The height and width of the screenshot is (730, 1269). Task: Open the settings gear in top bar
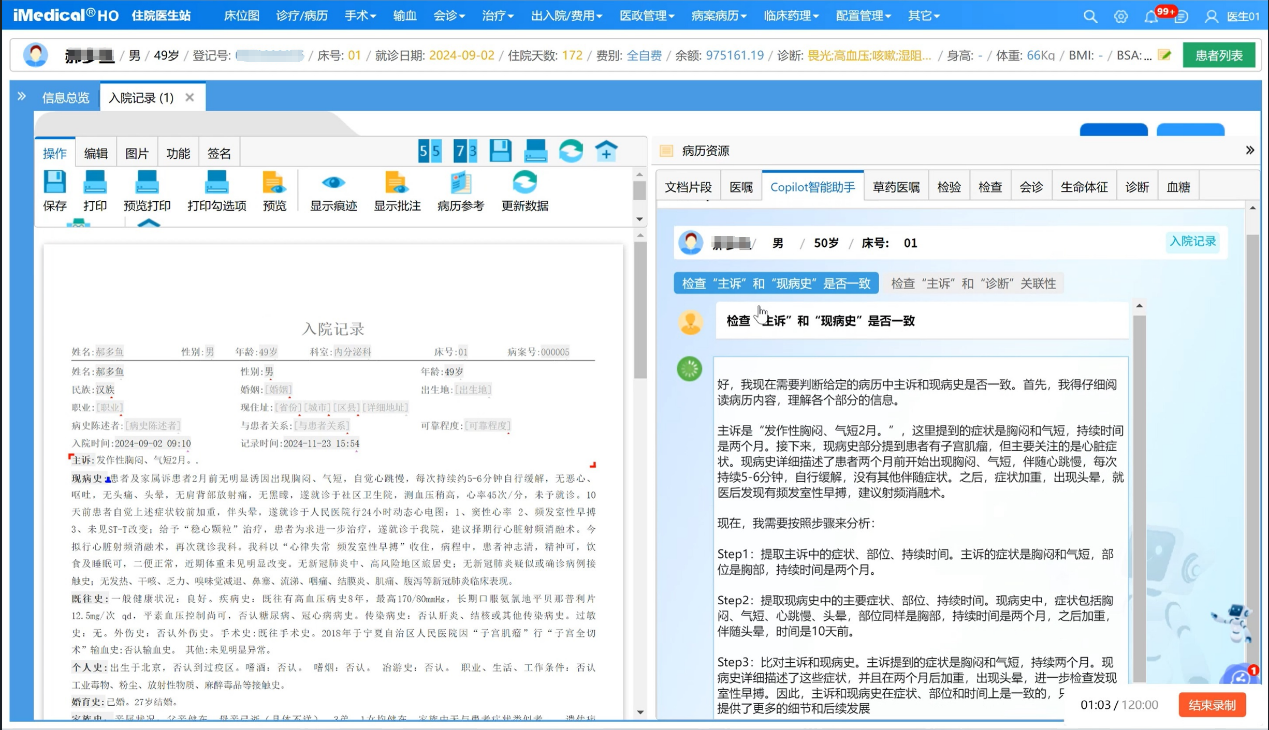click(x=1121, y=16)
